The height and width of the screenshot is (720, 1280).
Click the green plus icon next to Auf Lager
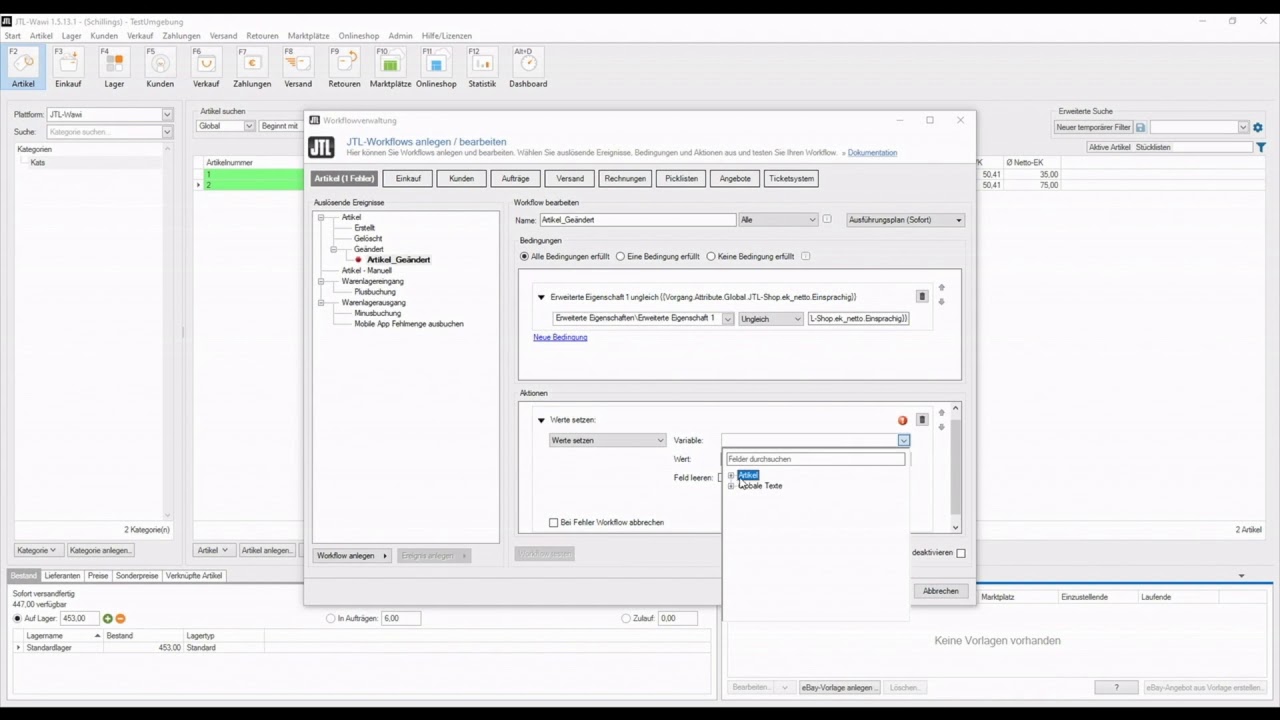pos(108,618)
